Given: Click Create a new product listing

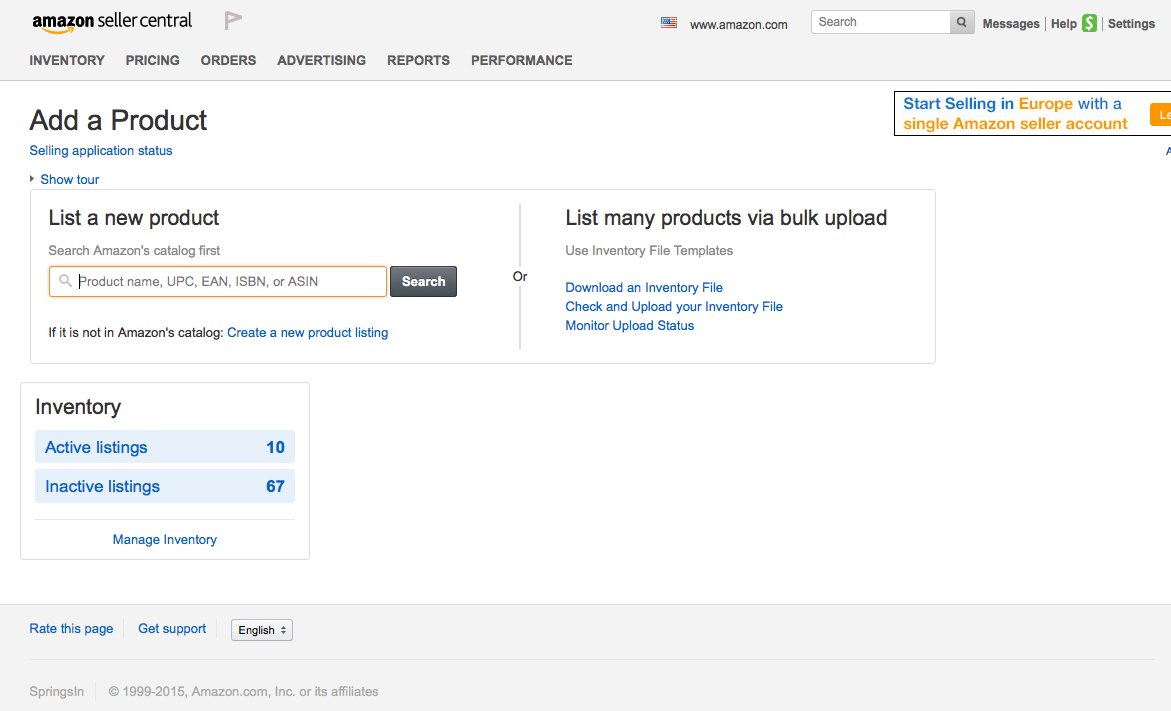Looking at the screenshot, I should point(308,332).
